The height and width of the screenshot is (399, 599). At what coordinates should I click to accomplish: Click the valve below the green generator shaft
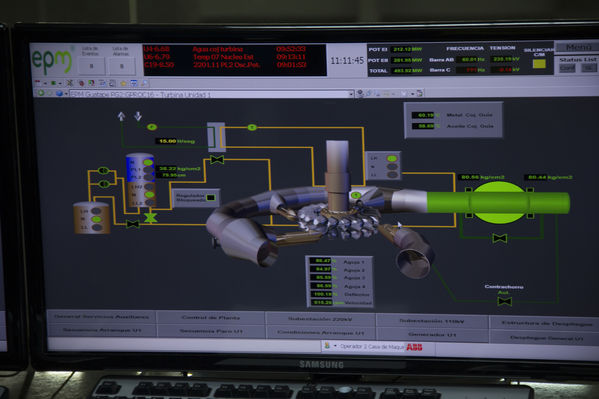(500, 239)
